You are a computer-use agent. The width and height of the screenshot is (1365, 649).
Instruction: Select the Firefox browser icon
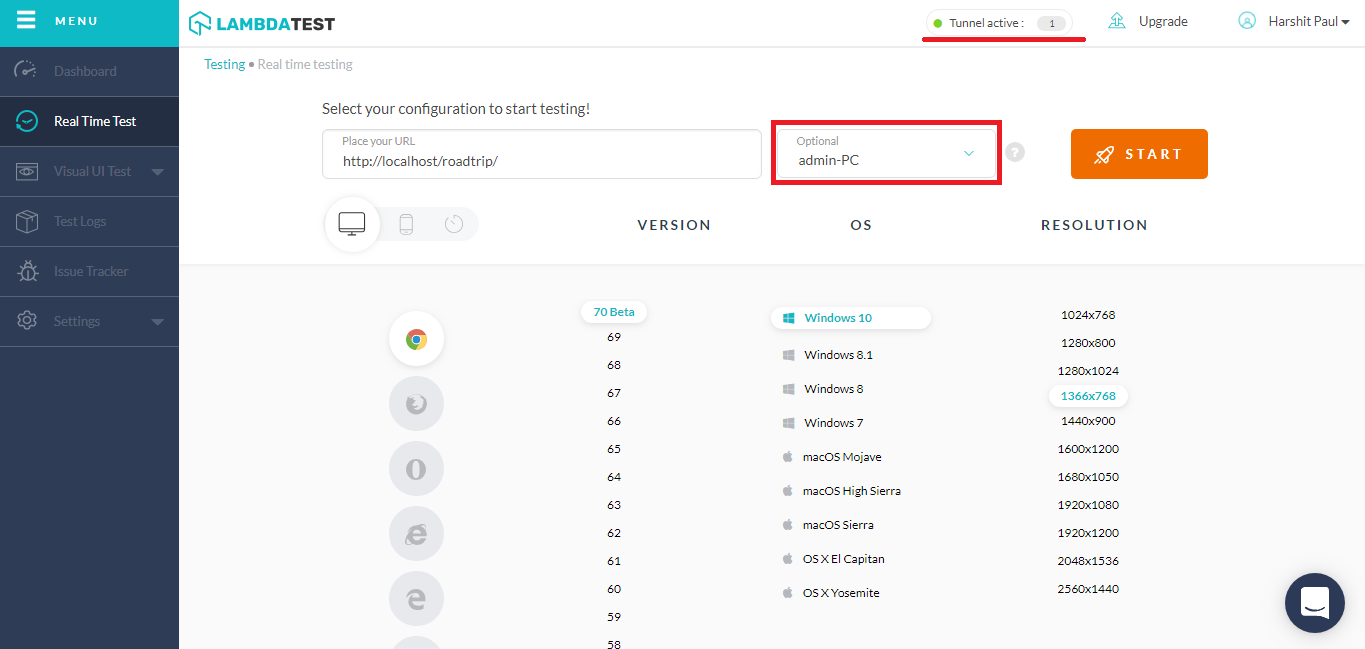point(416,404)
